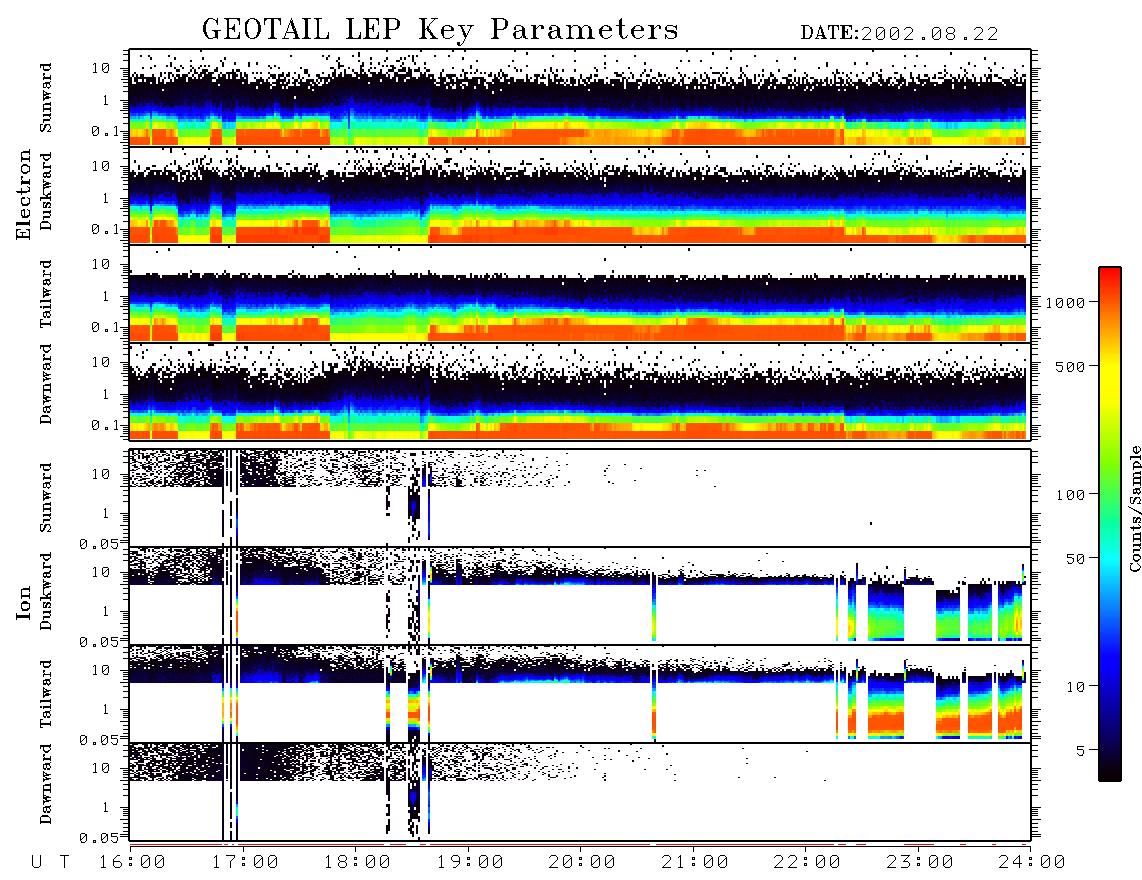Select the Ion Dawnward spectrogram panel
The height and width of the screenshot is (880, 1142).
click(580, 792)
